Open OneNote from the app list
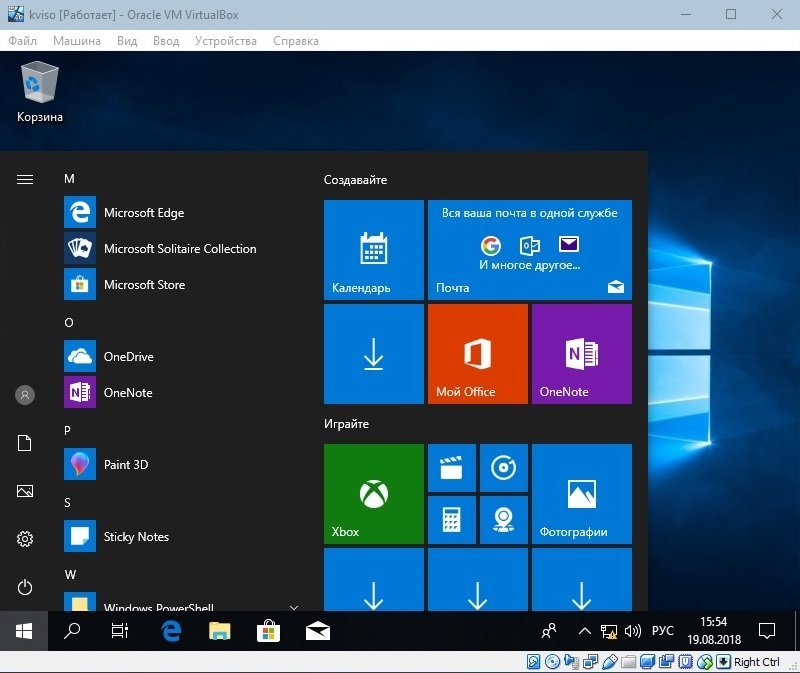800x673 pixels. [179, 392]
